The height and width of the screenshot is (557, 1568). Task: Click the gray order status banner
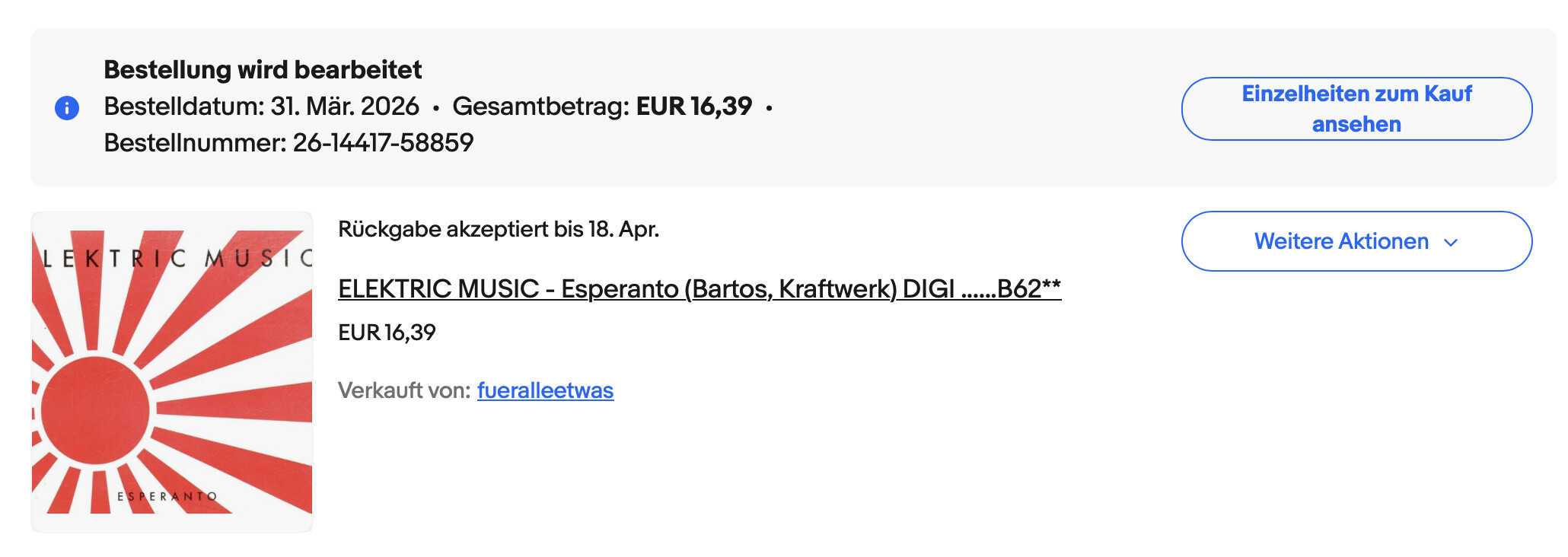point(793,107)
